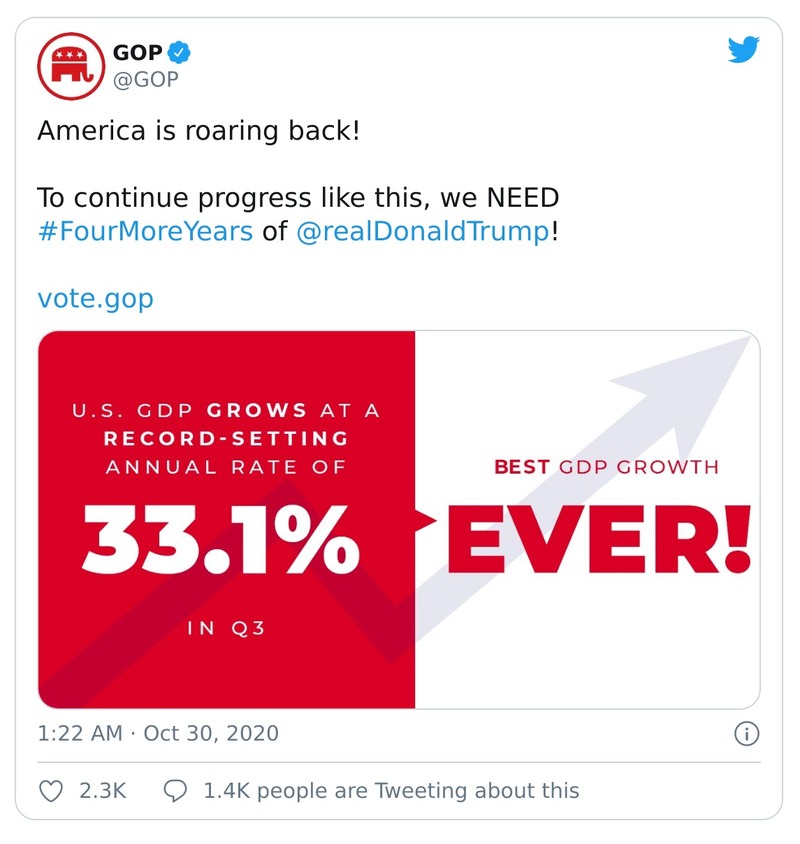Click the red "EVER!" headline in the image
Viewport: 800px width, 844px height.
pyautogui.click(x=597, y=541)
